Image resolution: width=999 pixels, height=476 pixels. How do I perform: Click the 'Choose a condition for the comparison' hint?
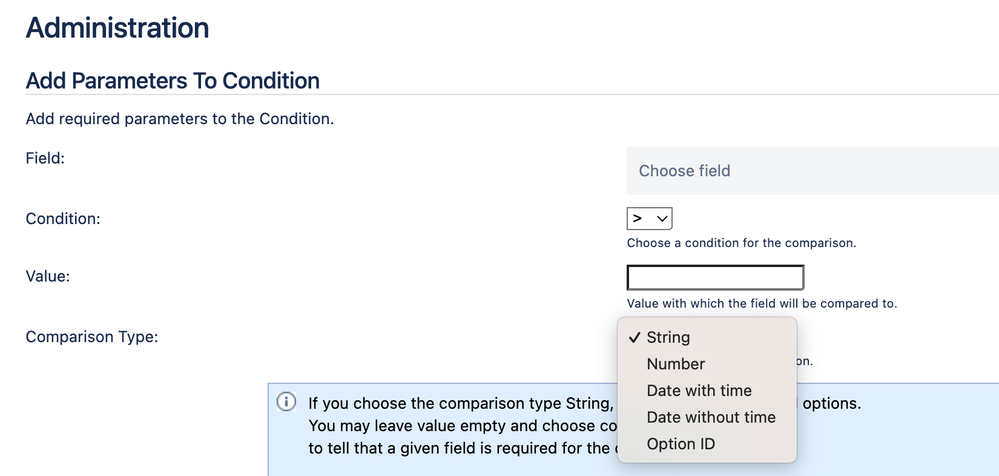click(x=741, y=243)
